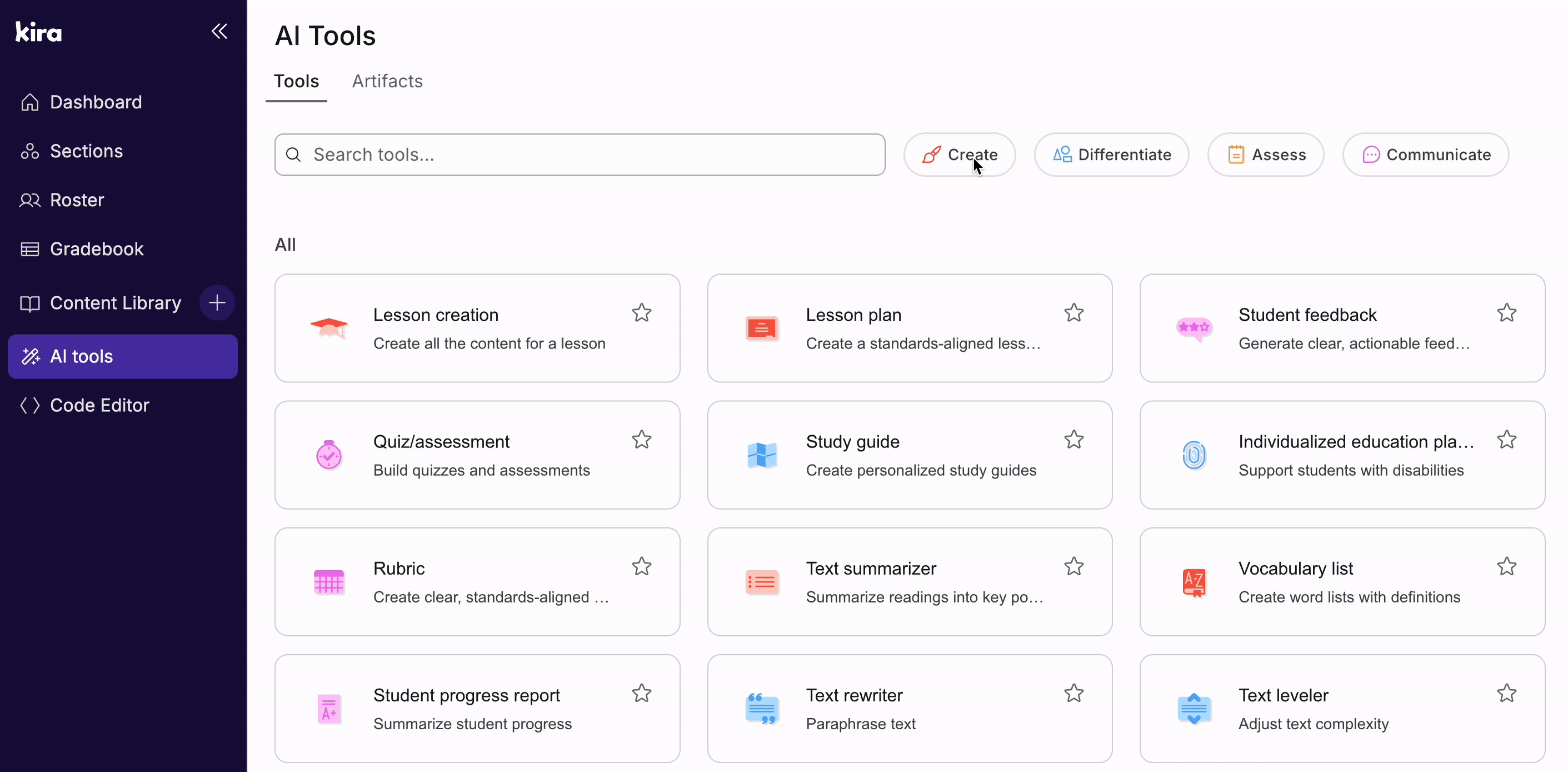Click the Student progress report A+ icon
The image size is (1568, 772).
[329, 709]
